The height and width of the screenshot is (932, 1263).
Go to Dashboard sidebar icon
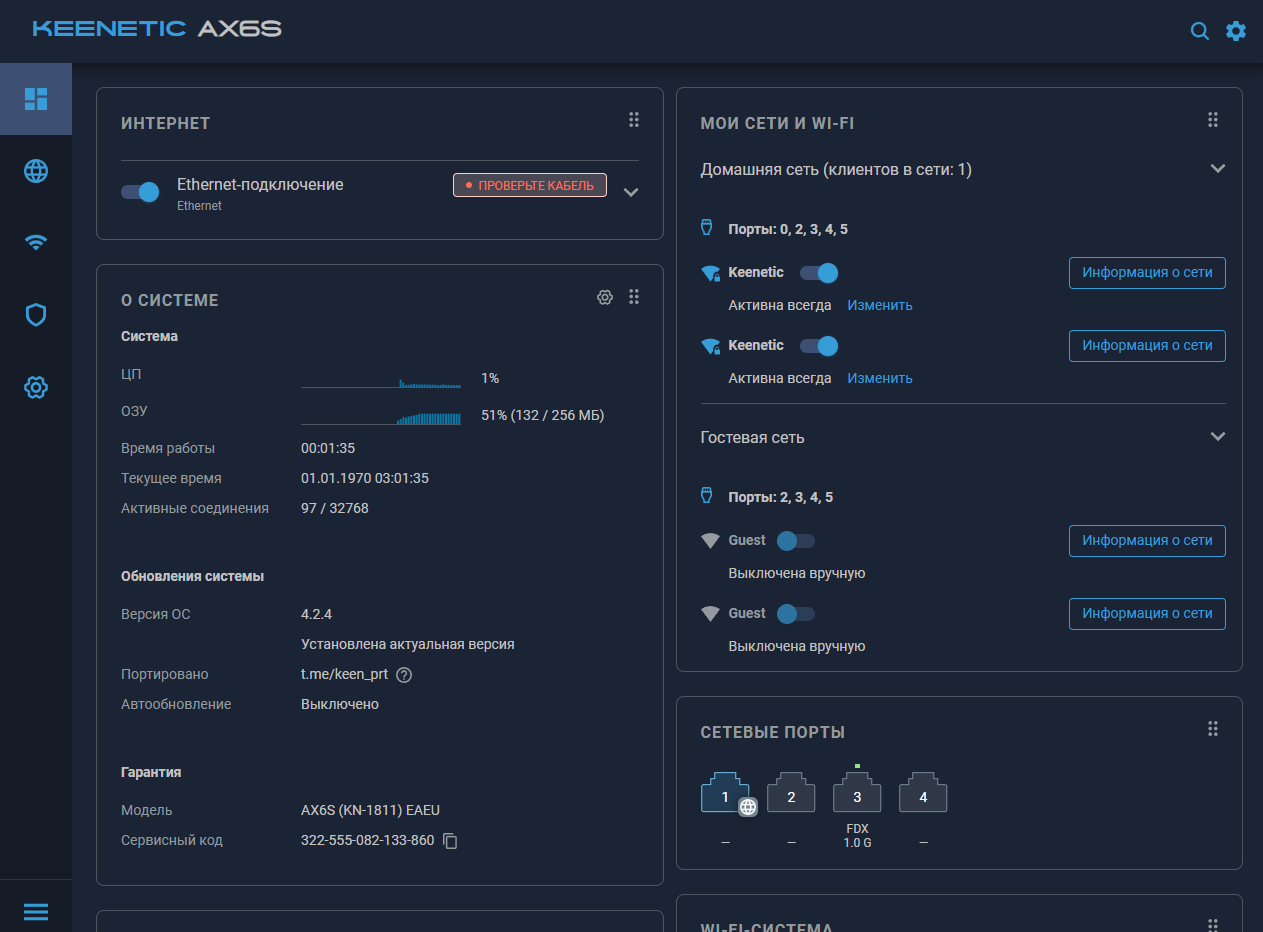pyautogui.click(x=36, y=98)
